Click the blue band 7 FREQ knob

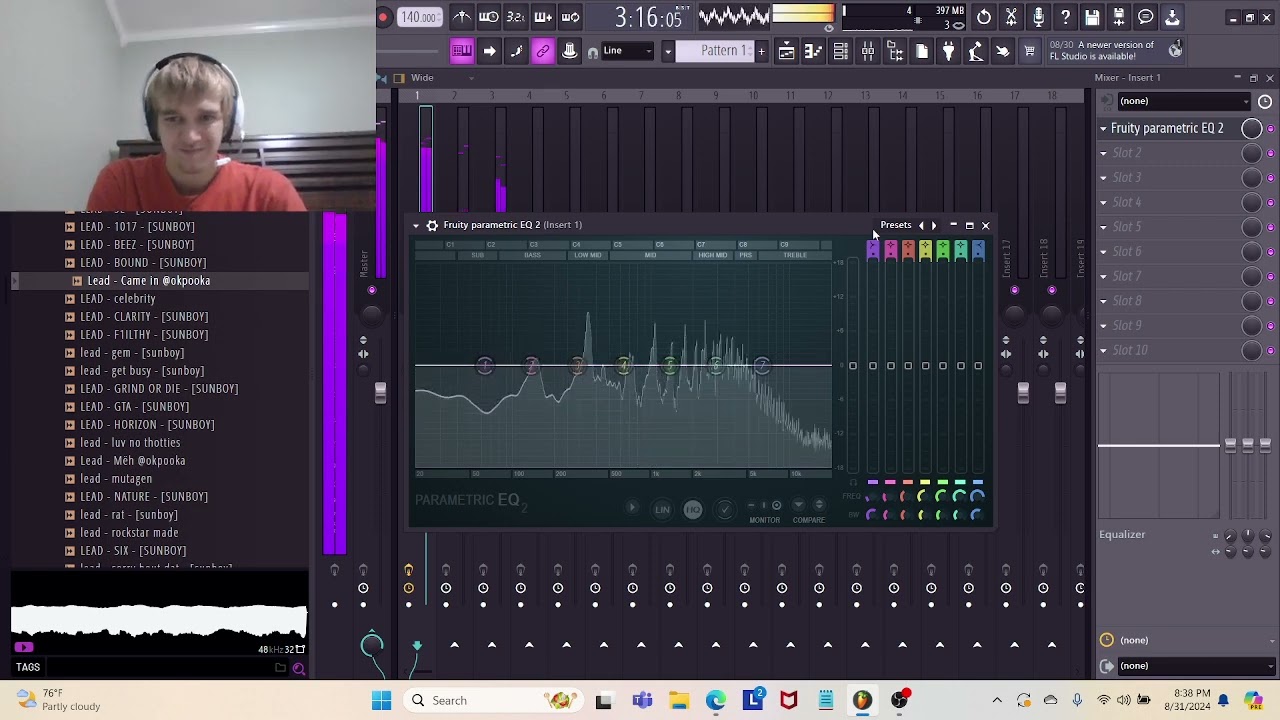[977, 496]
